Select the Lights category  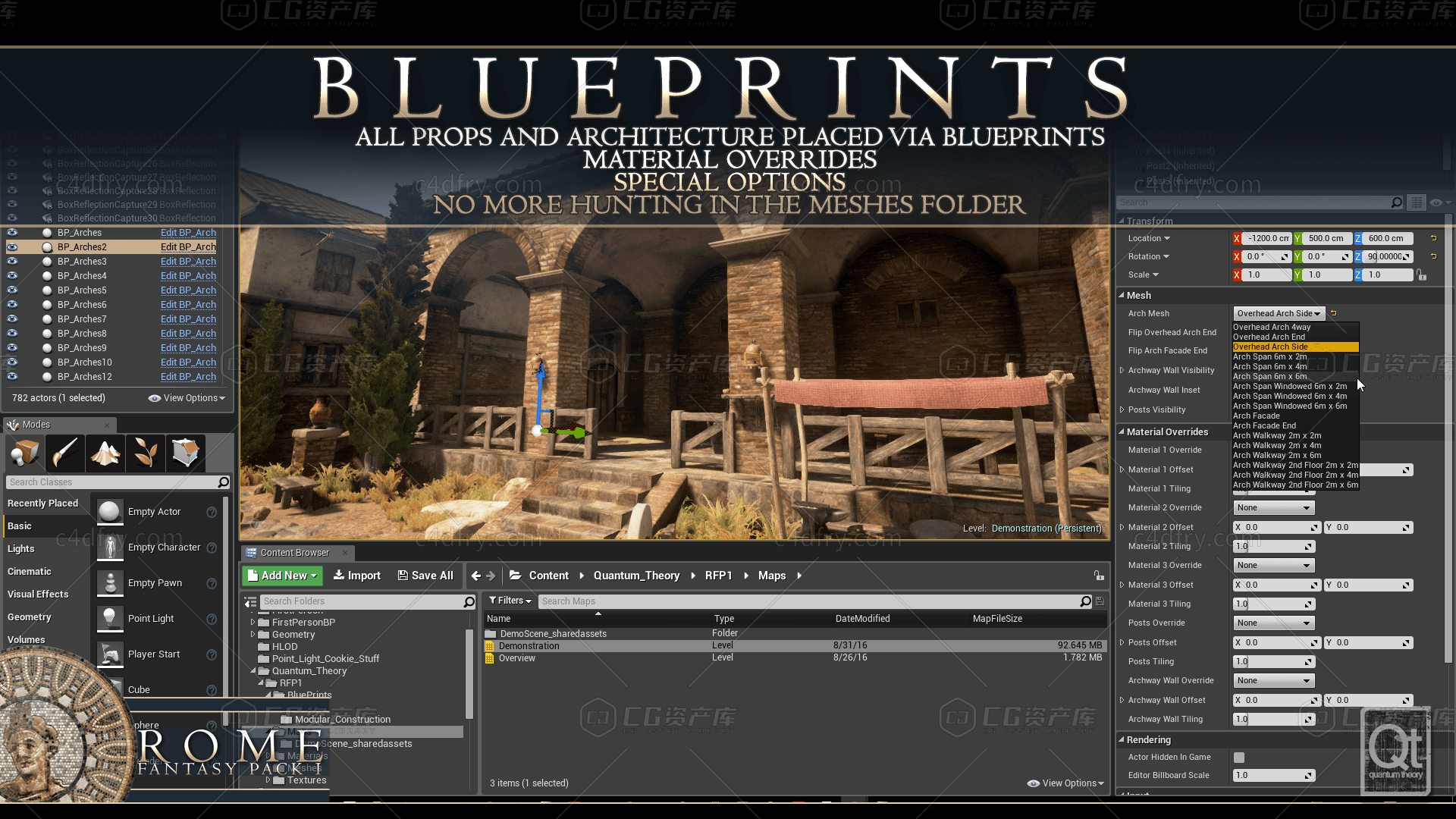21,549
